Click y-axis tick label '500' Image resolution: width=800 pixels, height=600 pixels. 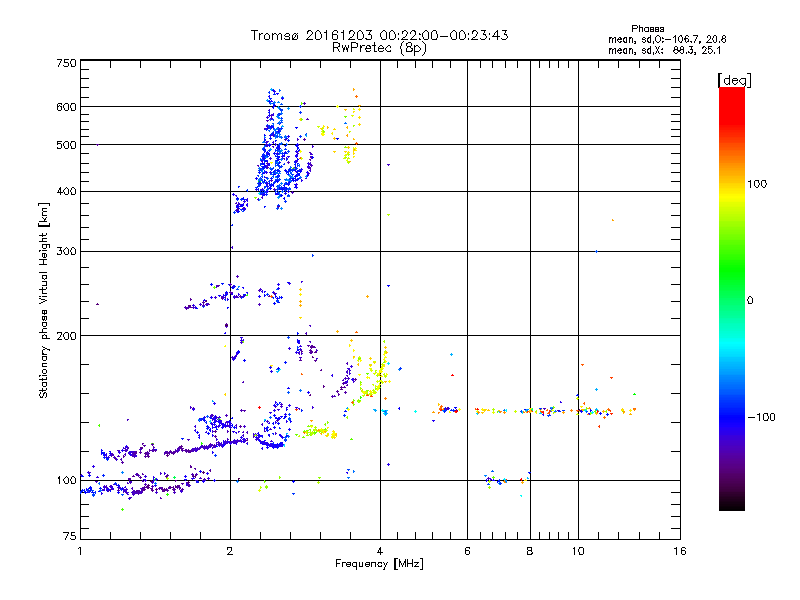(x=66, y=145)
